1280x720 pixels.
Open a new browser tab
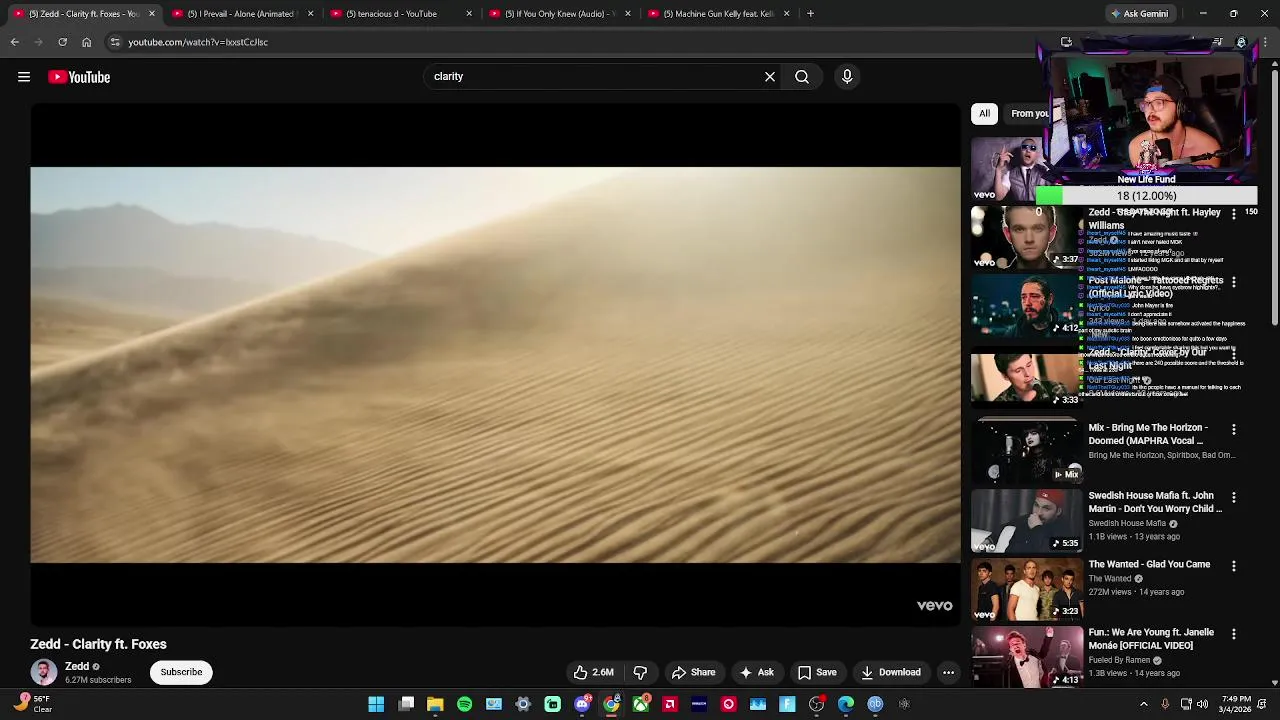coord(810,14)
